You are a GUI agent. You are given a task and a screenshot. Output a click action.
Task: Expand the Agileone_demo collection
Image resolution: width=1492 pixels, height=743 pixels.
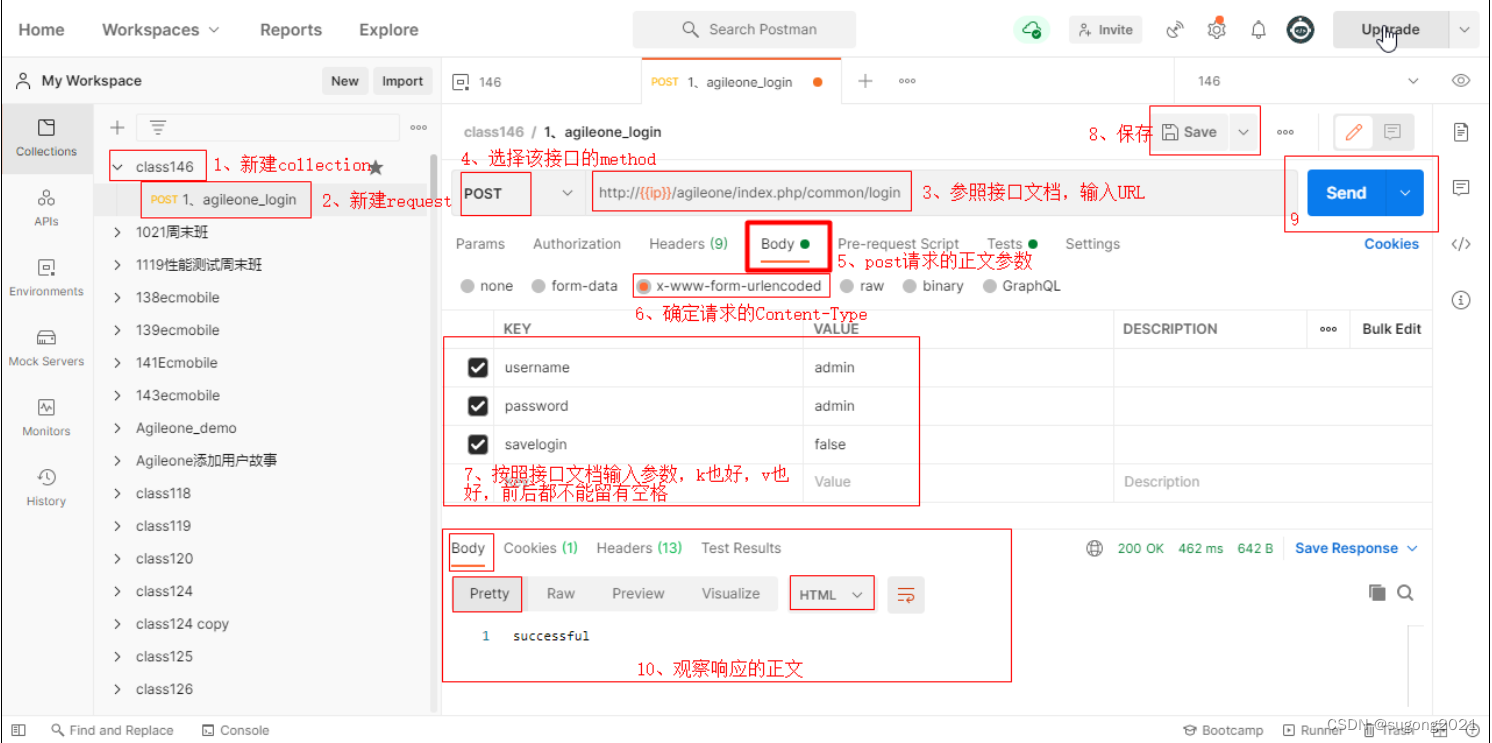[x=118, y=428]
